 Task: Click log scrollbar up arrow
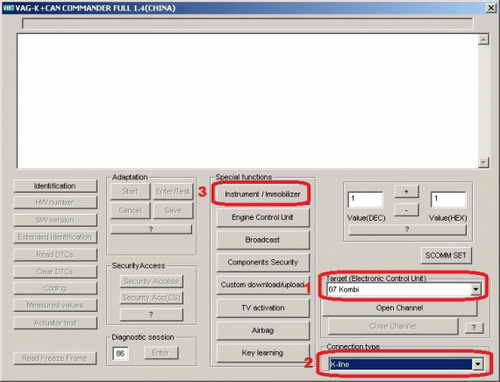coord(483,40)
